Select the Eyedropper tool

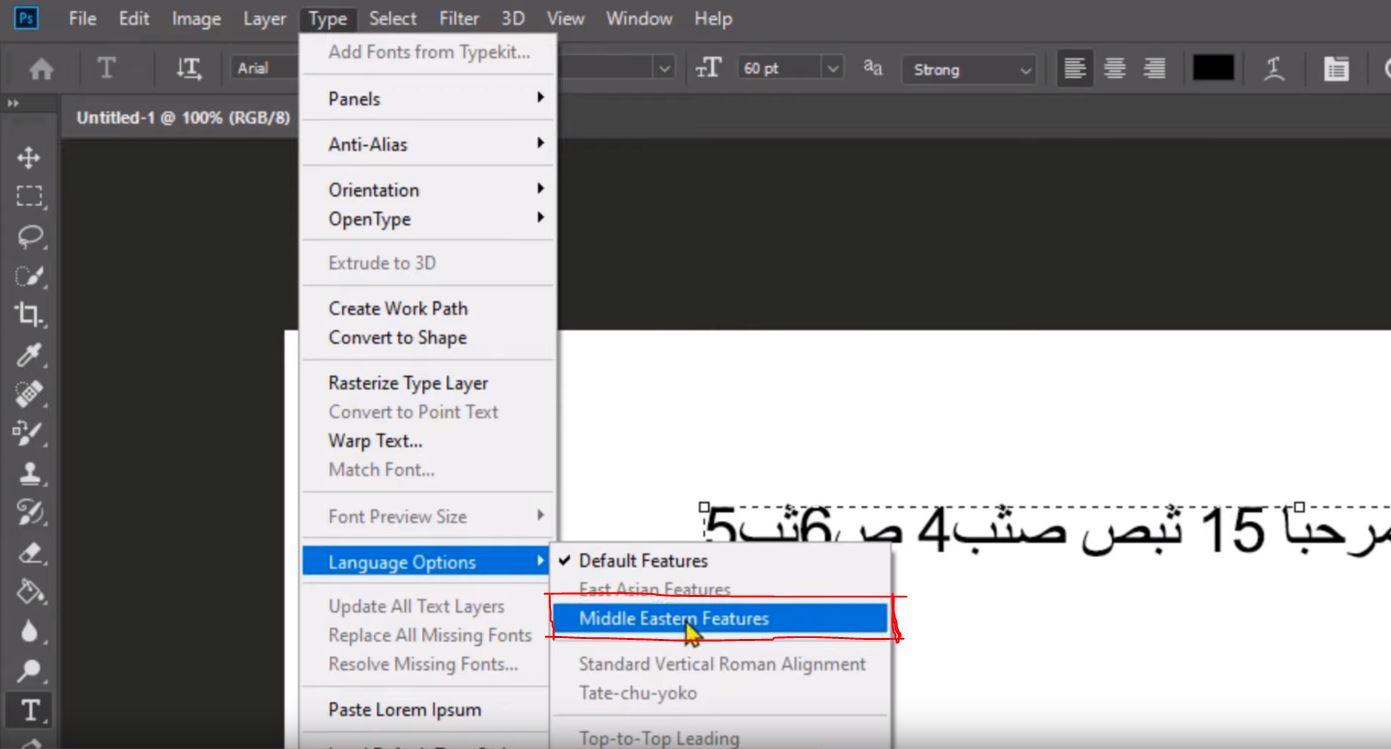click(29, 355)
